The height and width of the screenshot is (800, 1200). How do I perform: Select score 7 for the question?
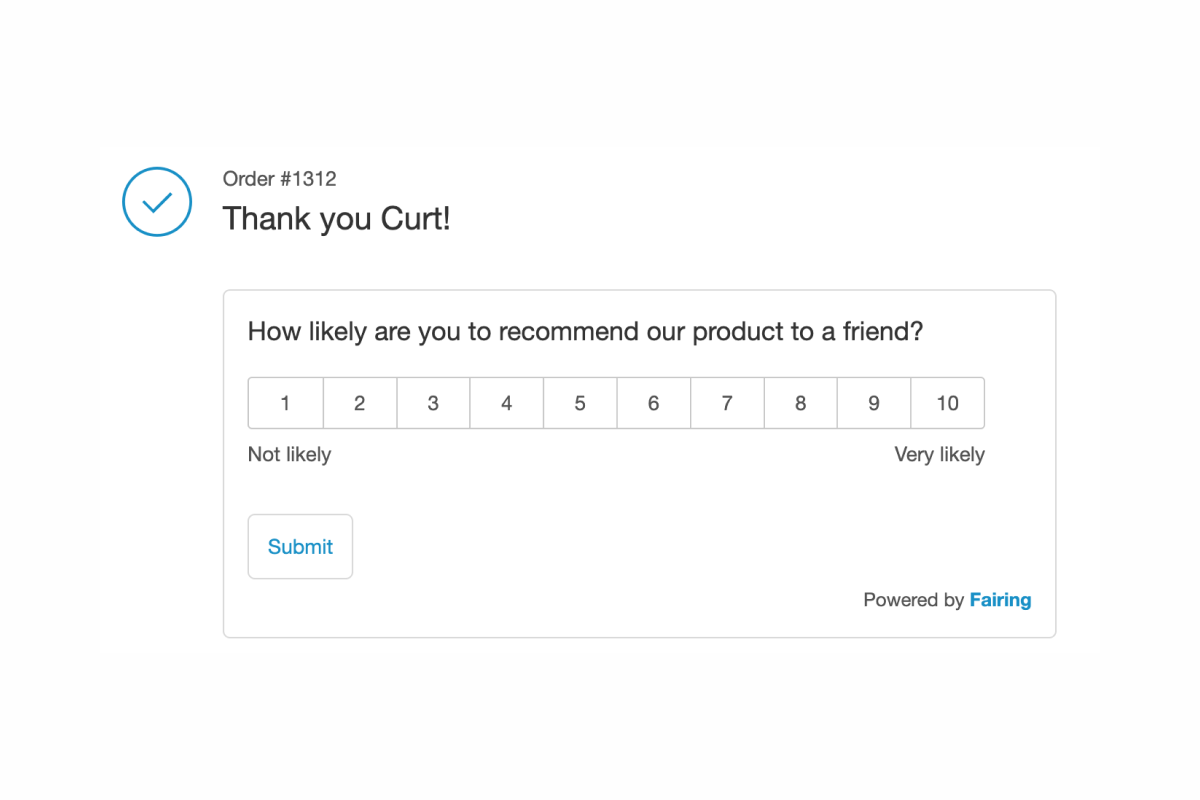pyautogui.click(x=727, y=403)
